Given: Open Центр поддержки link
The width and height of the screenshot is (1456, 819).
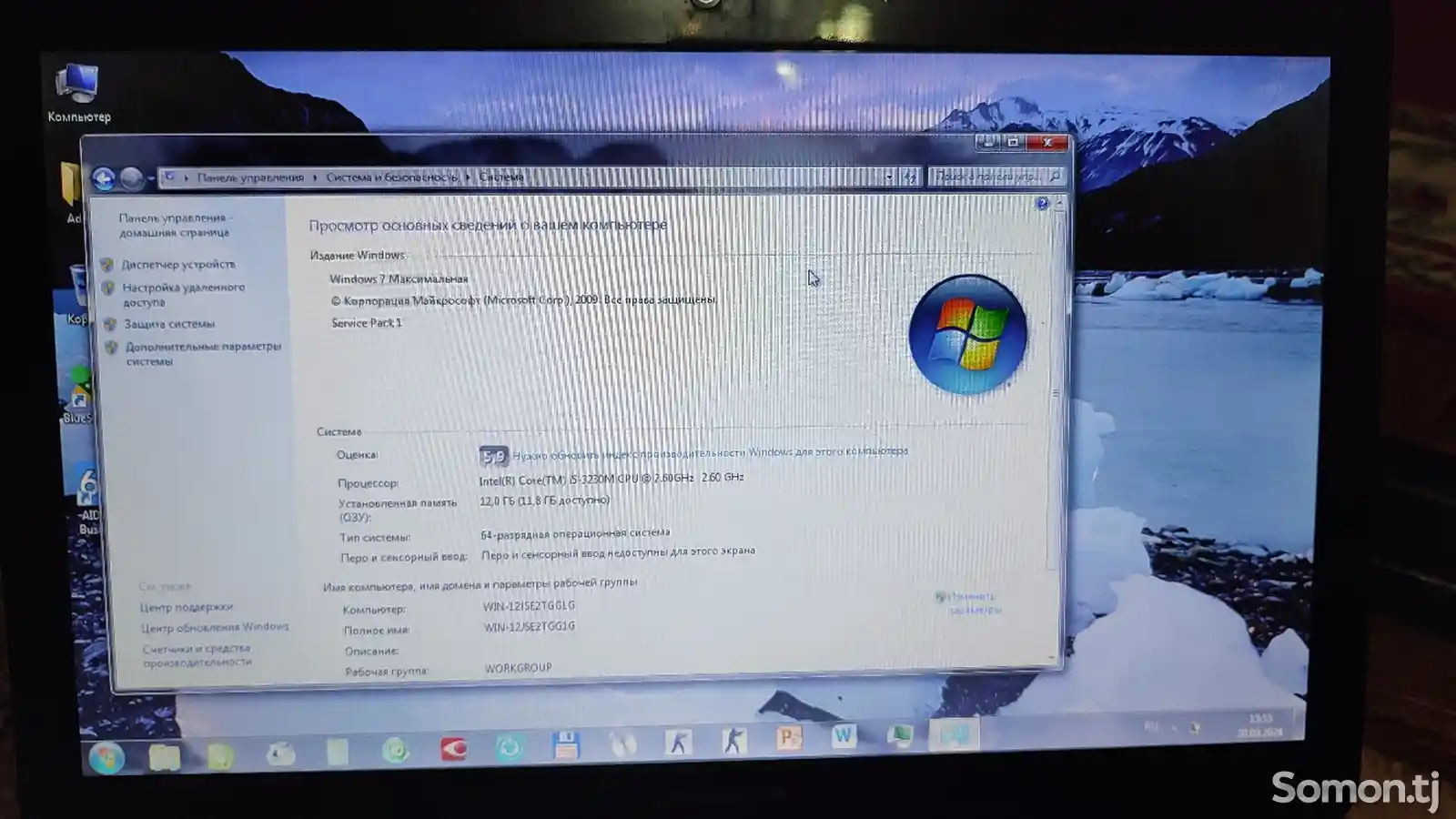Looking at the screenshot, I should click(187, 607).
